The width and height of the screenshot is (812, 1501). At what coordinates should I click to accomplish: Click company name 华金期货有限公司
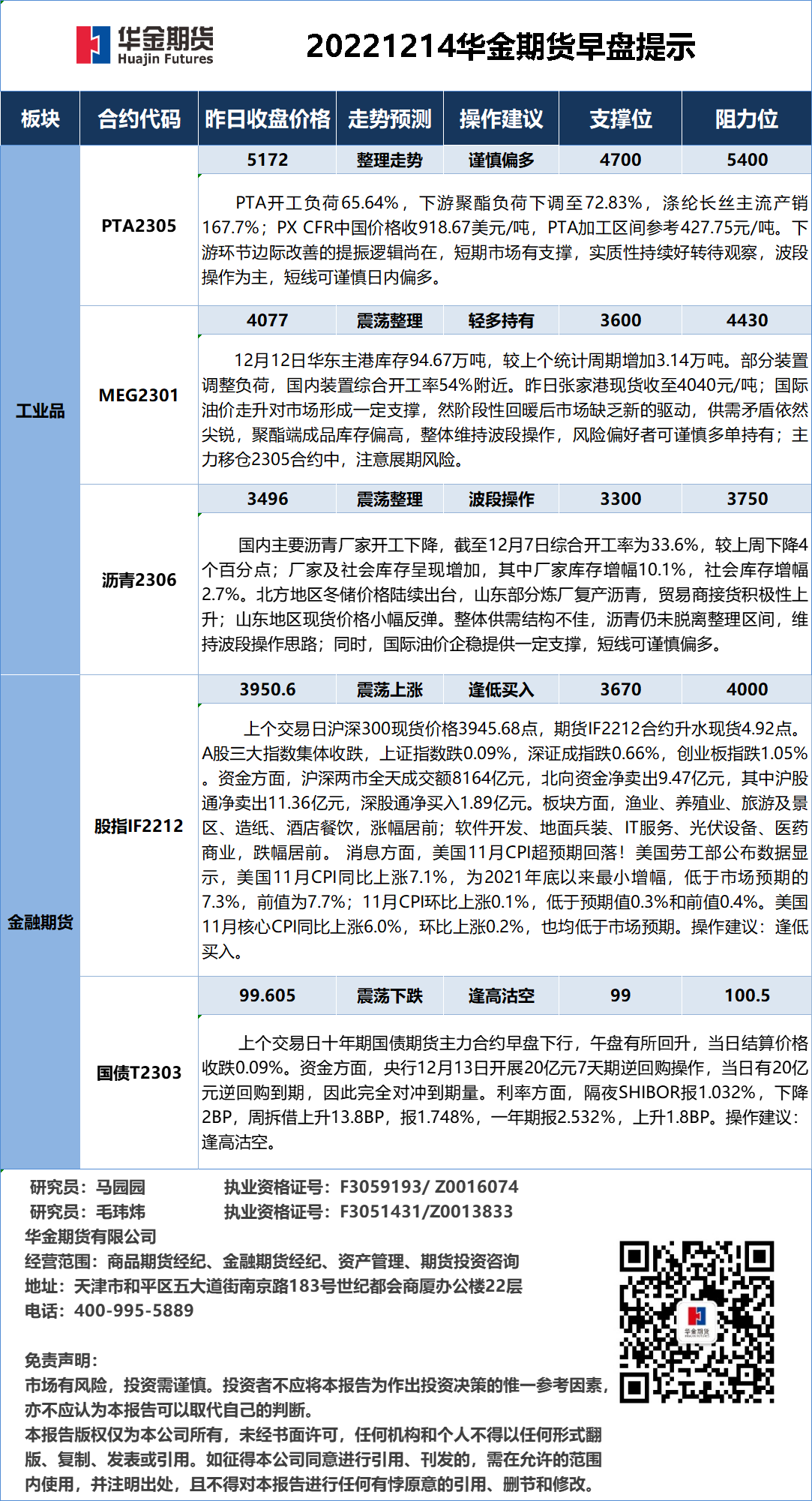pos(91,1236)
